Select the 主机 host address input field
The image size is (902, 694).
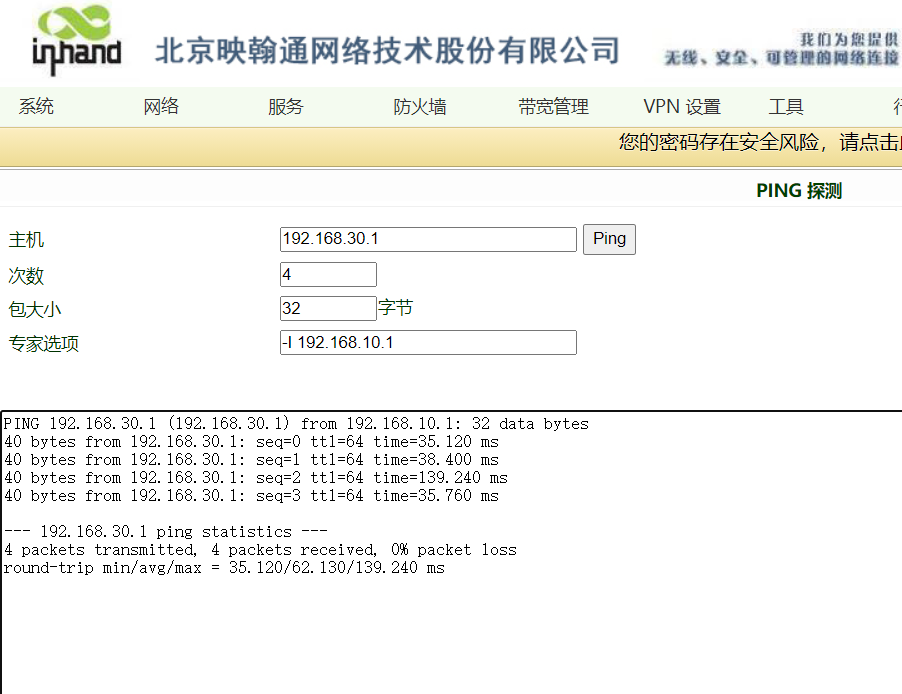428,239
